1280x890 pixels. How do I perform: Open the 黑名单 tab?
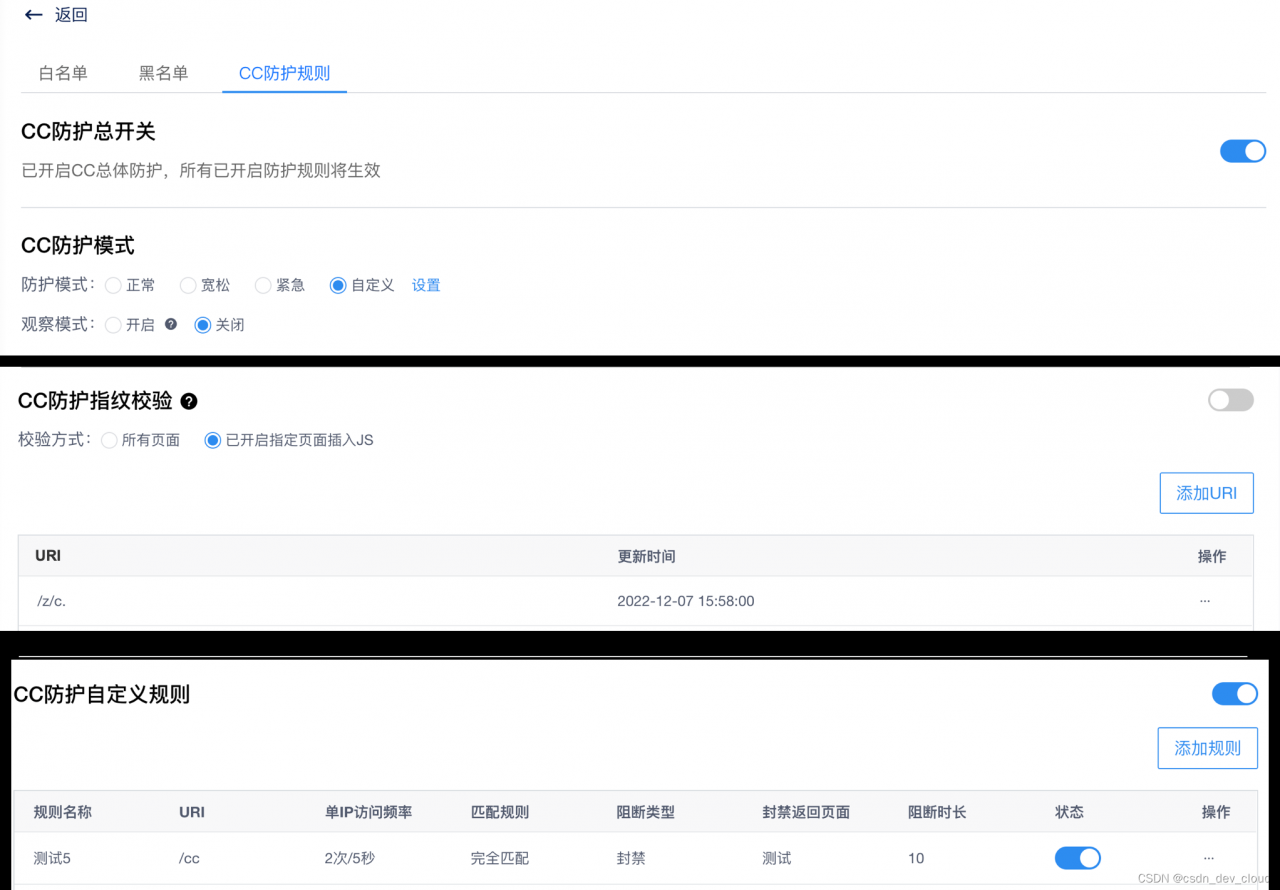pos(164,72)
